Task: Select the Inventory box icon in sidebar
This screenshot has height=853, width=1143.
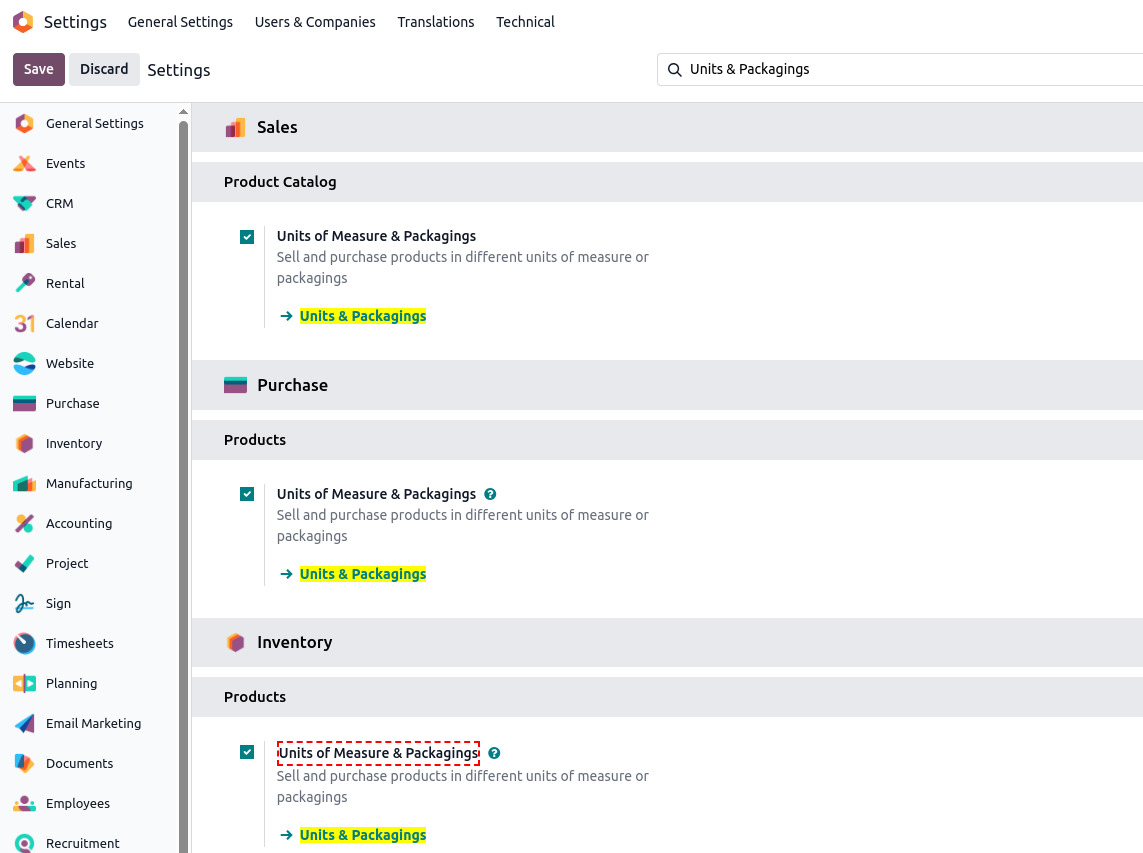Action: [x=24, y=443]
